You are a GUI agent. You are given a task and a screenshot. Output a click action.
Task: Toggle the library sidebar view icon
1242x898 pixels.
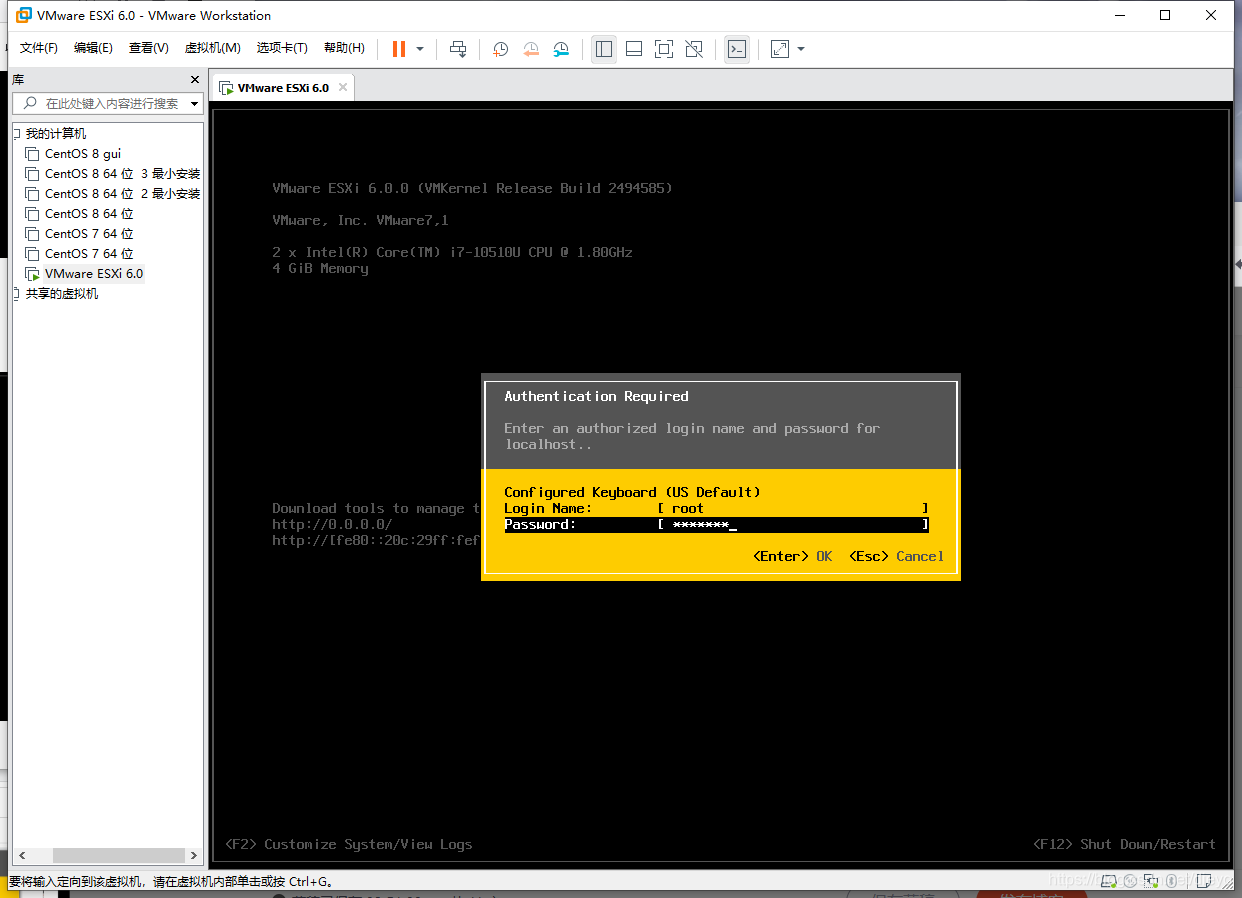click(x=604, y=49)
